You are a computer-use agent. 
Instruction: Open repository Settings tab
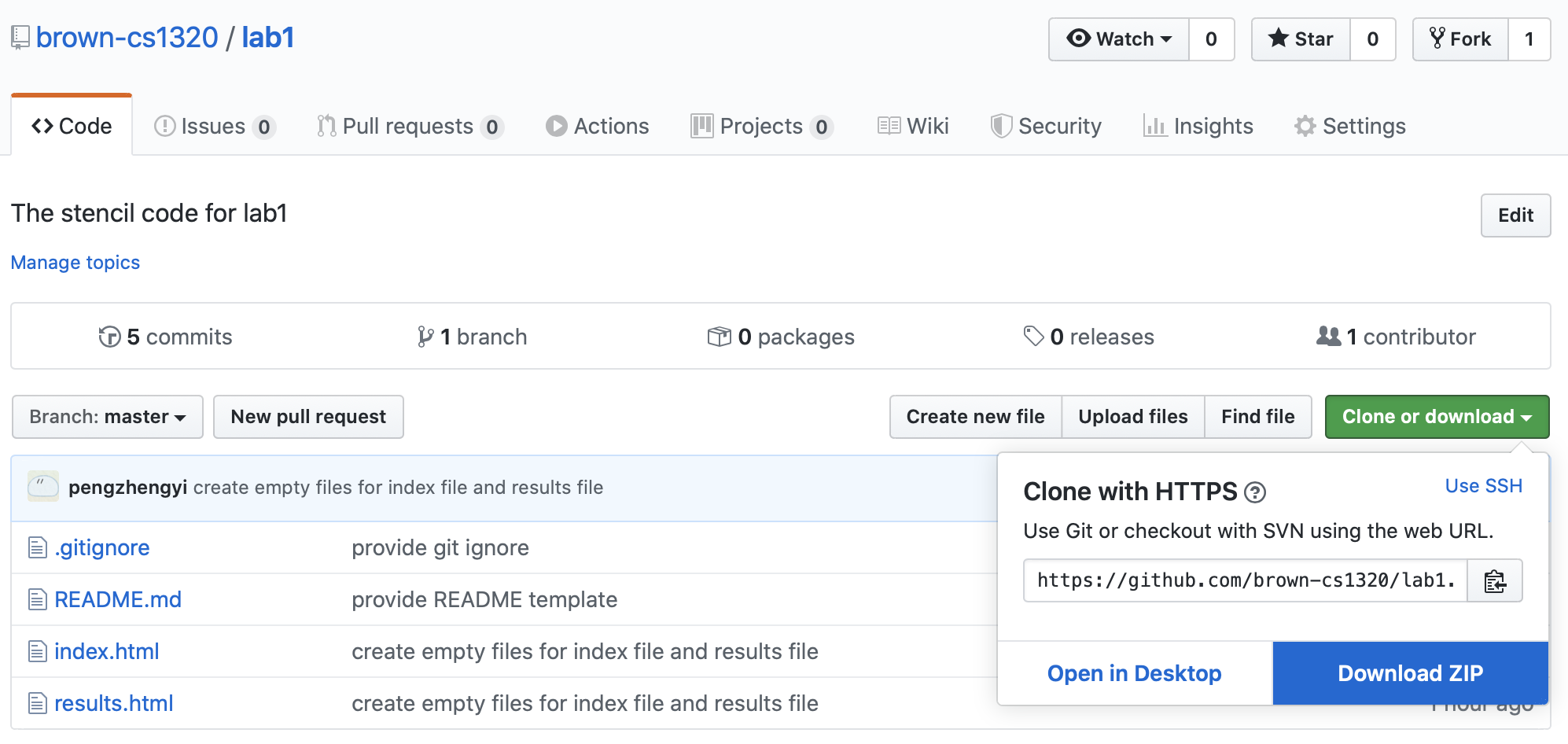pyautogui.click(x=1350, y=127)
